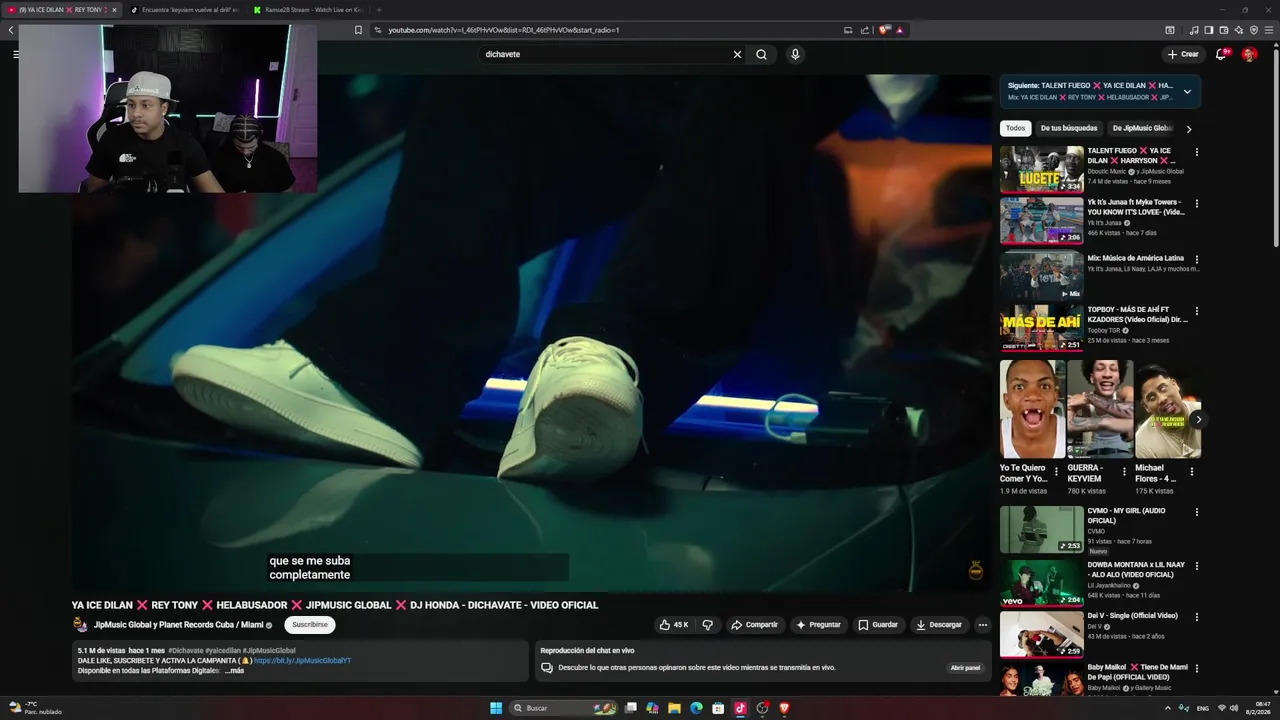Open more actions three-dot menu under video
Screen dimensions: 1280x720
(x=982, y=625)
